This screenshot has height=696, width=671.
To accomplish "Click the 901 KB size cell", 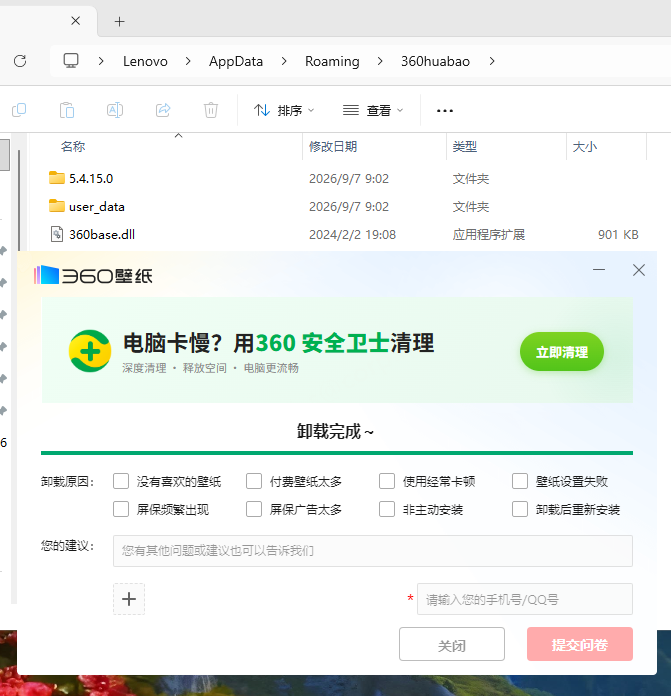I will coord(618,234).
